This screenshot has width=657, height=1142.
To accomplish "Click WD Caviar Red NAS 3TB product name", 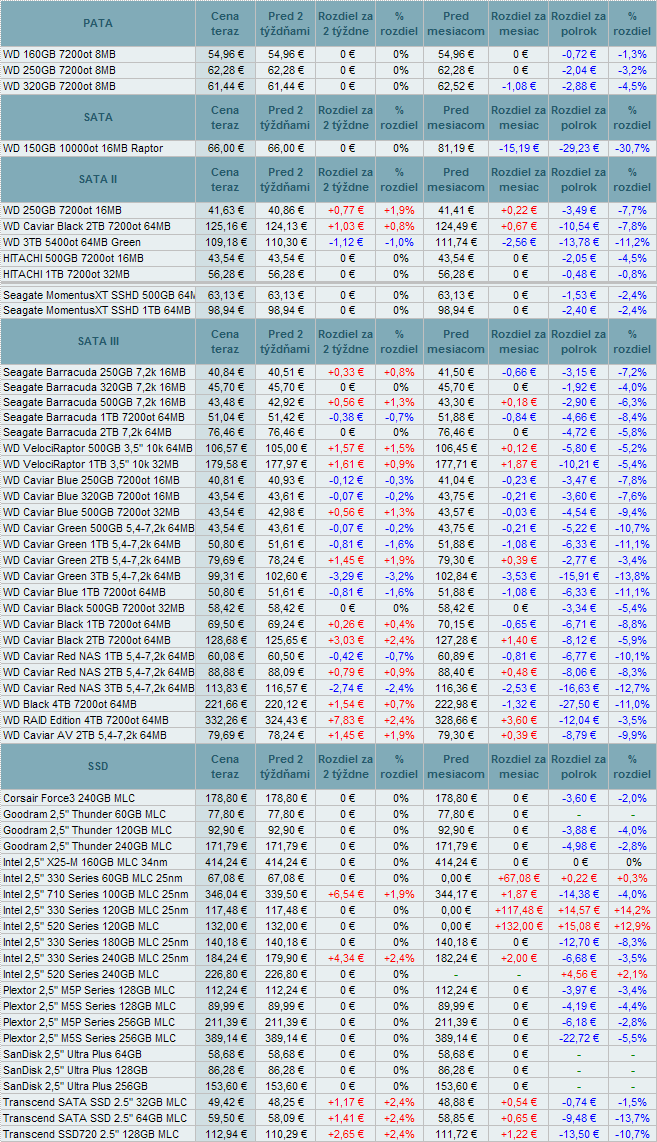I will 98,688.
